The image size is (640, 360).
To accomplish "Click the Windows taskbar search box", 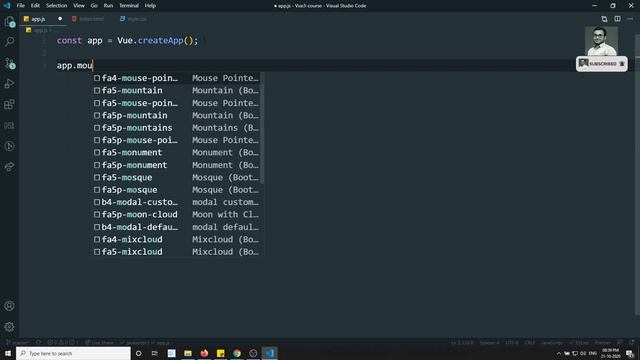I will click(73, 353).
